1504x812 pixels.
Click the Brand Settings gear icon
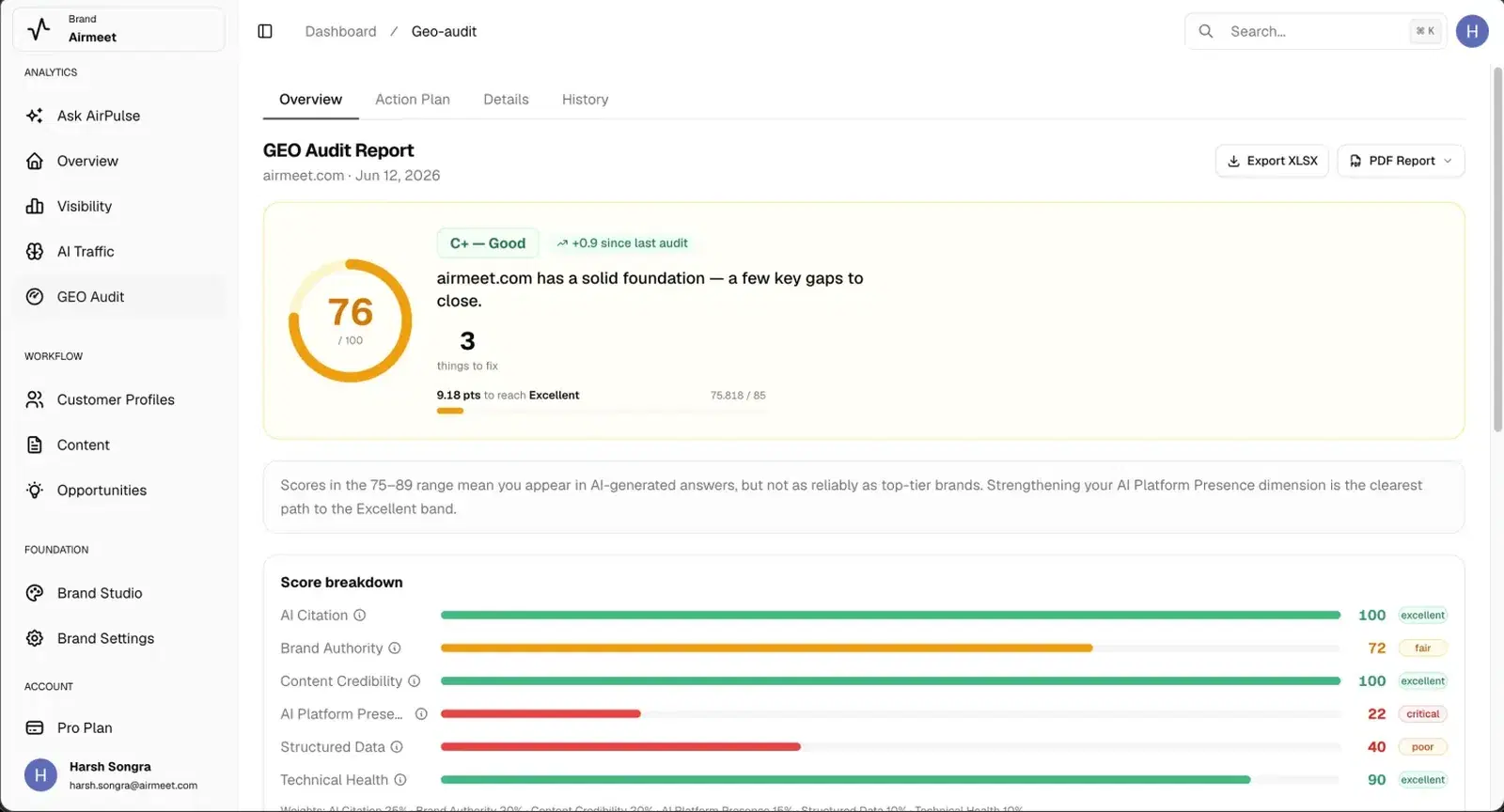tap(35, 638)
